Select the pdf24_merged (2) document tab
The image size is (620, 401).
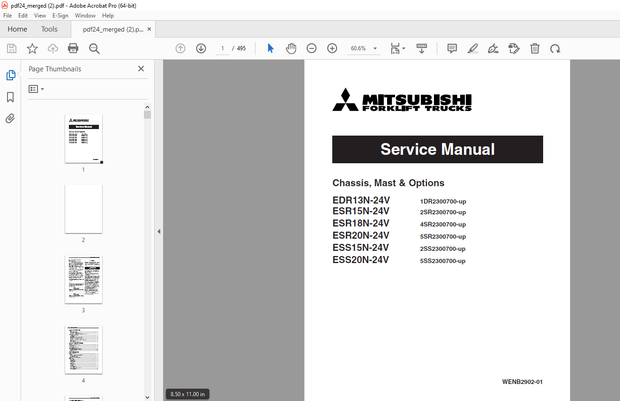(x=112, y=29)
